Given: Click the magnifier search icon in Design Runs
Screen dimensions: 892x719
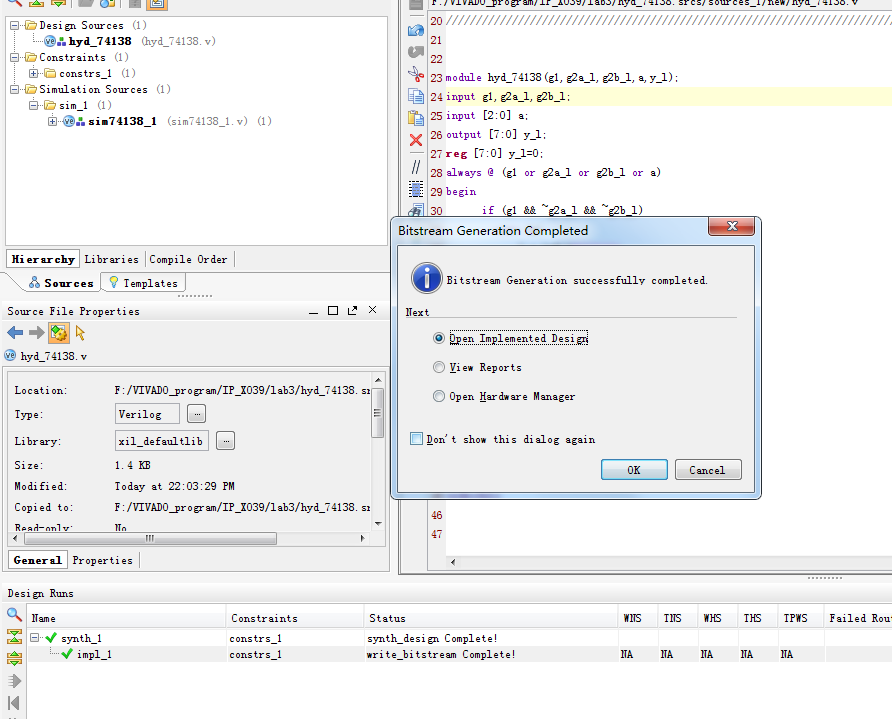Looking at the screenshot, I should click(x=14, y=615).
